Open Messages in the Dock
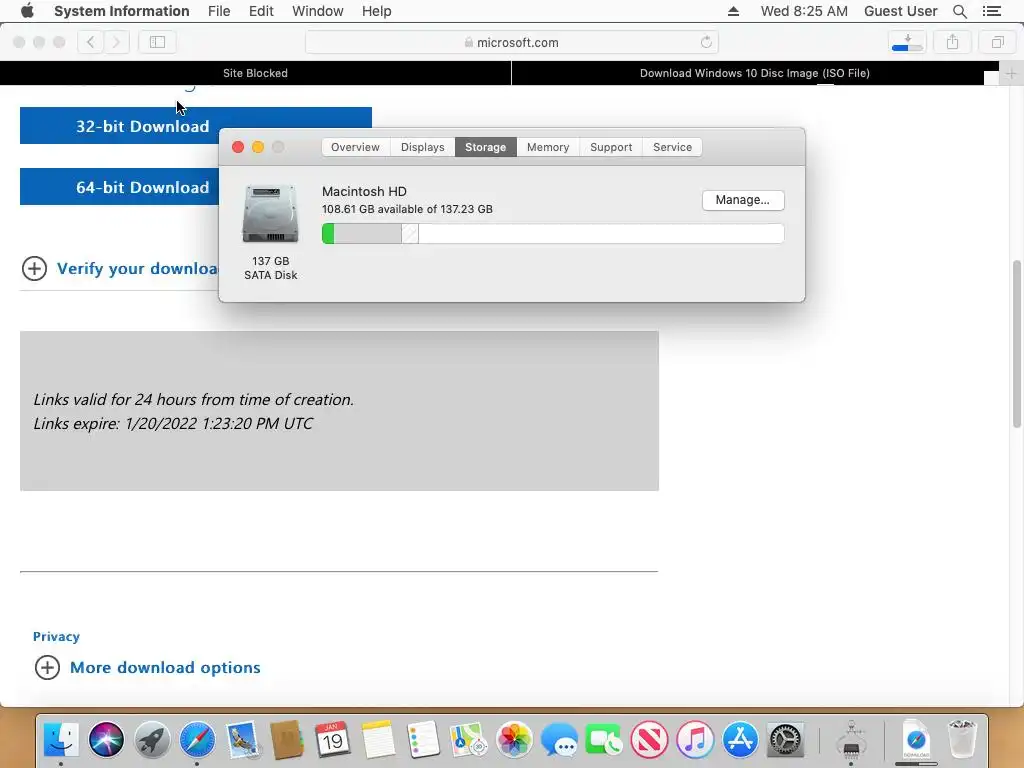The height and width of the screenshot is (768, 1024). [559, 740]
